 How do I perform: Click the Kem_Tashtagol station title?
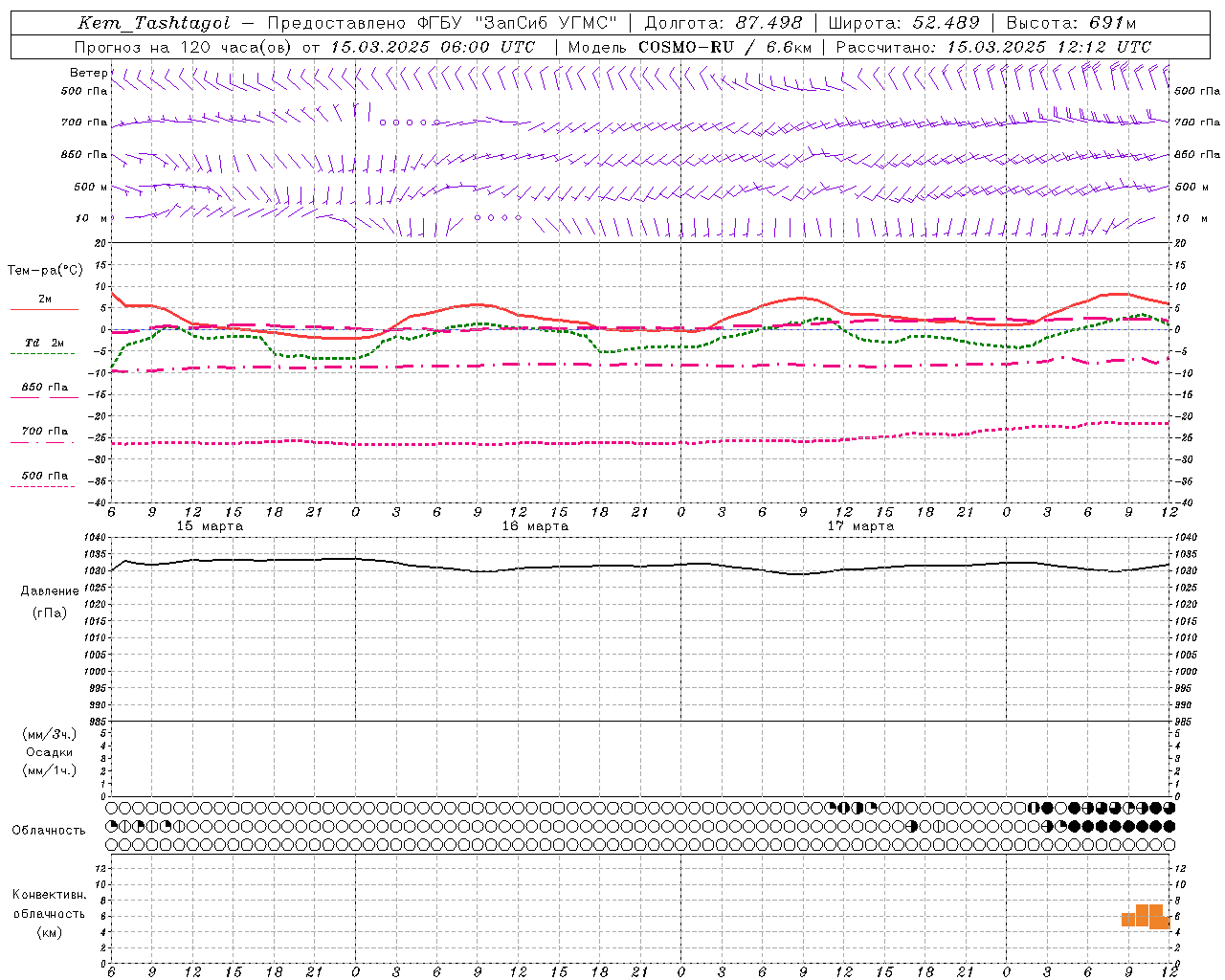(x=154, y=23)
